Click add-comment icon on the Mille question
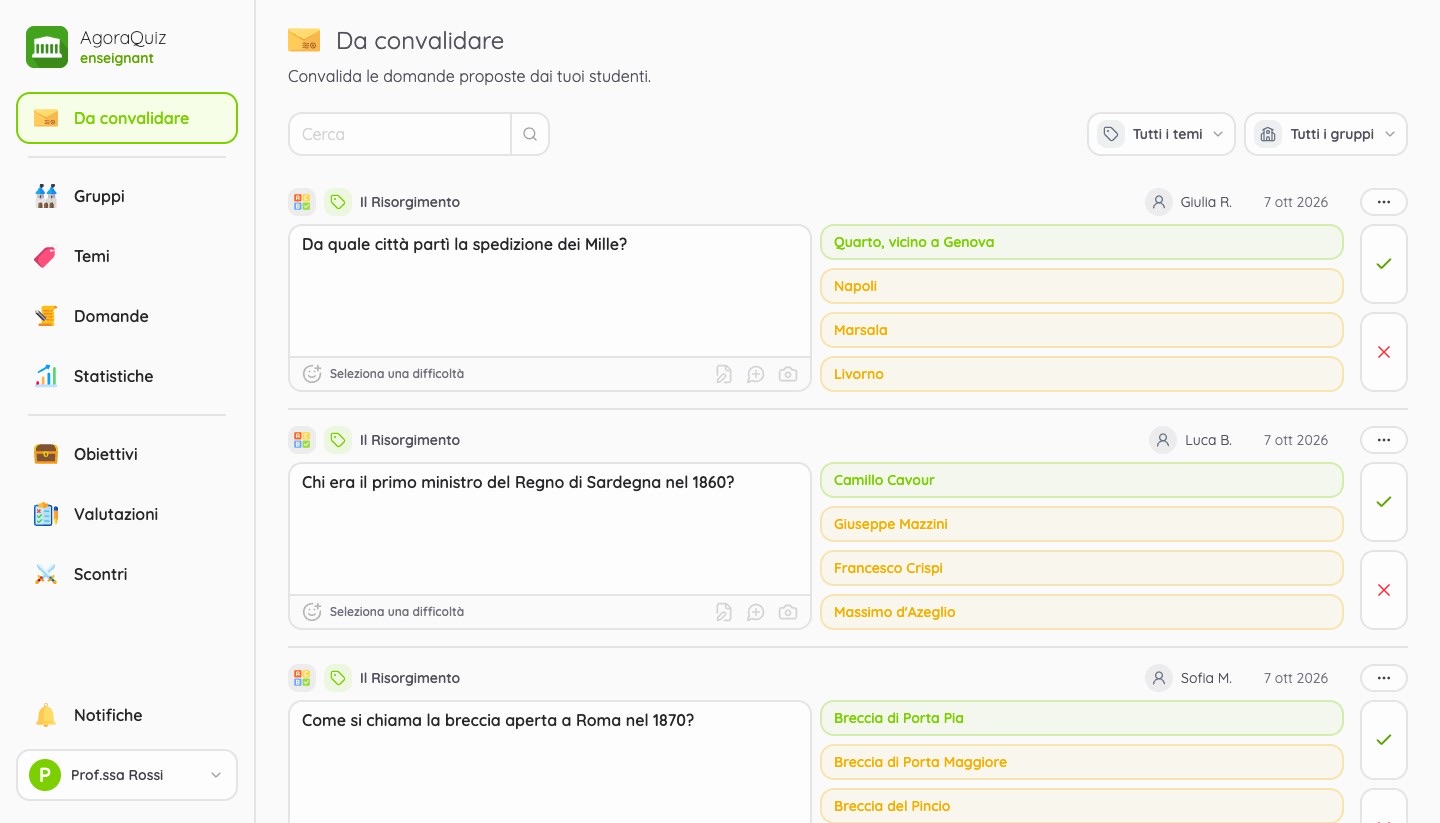This screenshot has width=1440, height=823. (756, 374)
